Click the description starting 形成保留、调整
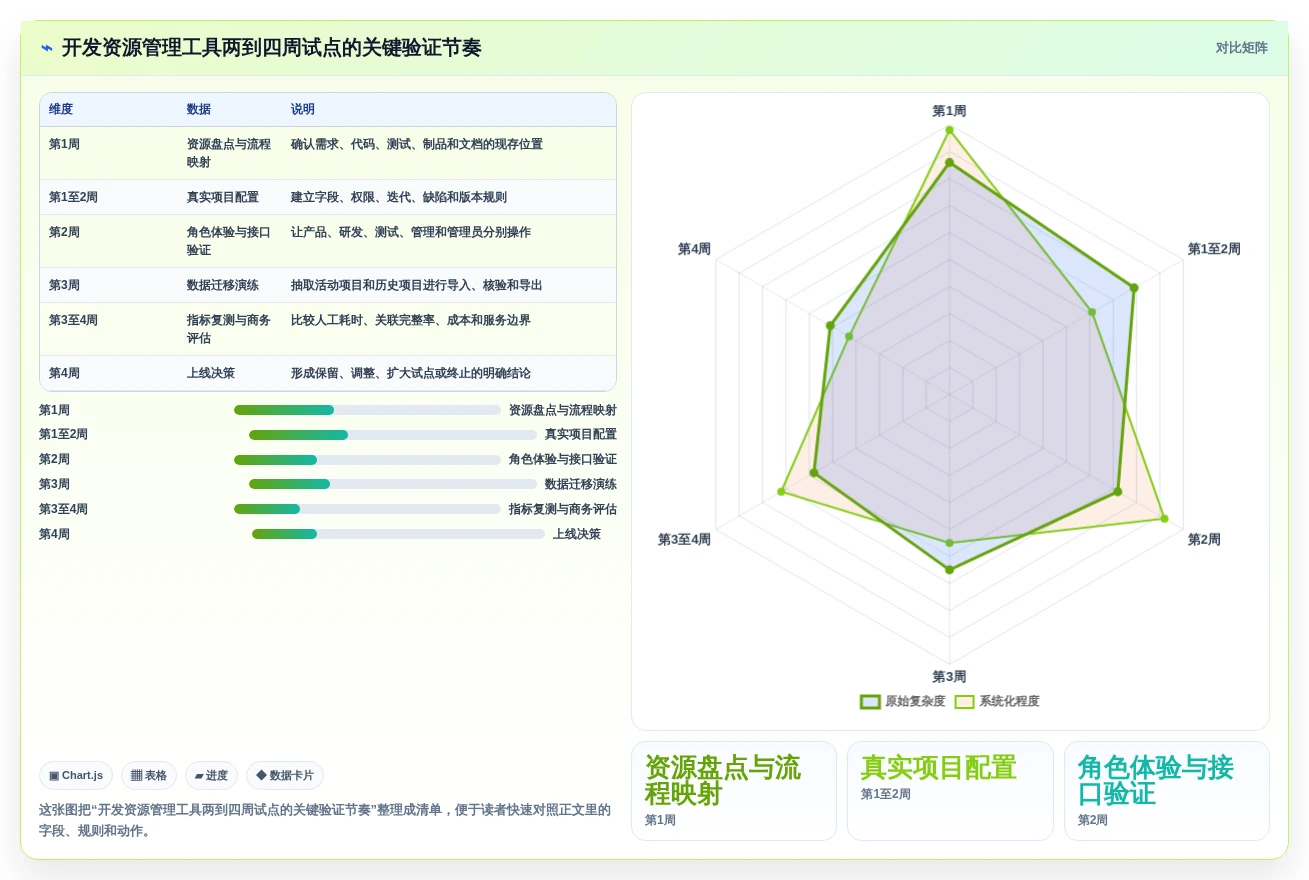Screen dimensions: 1309x880 click(410, 373)
